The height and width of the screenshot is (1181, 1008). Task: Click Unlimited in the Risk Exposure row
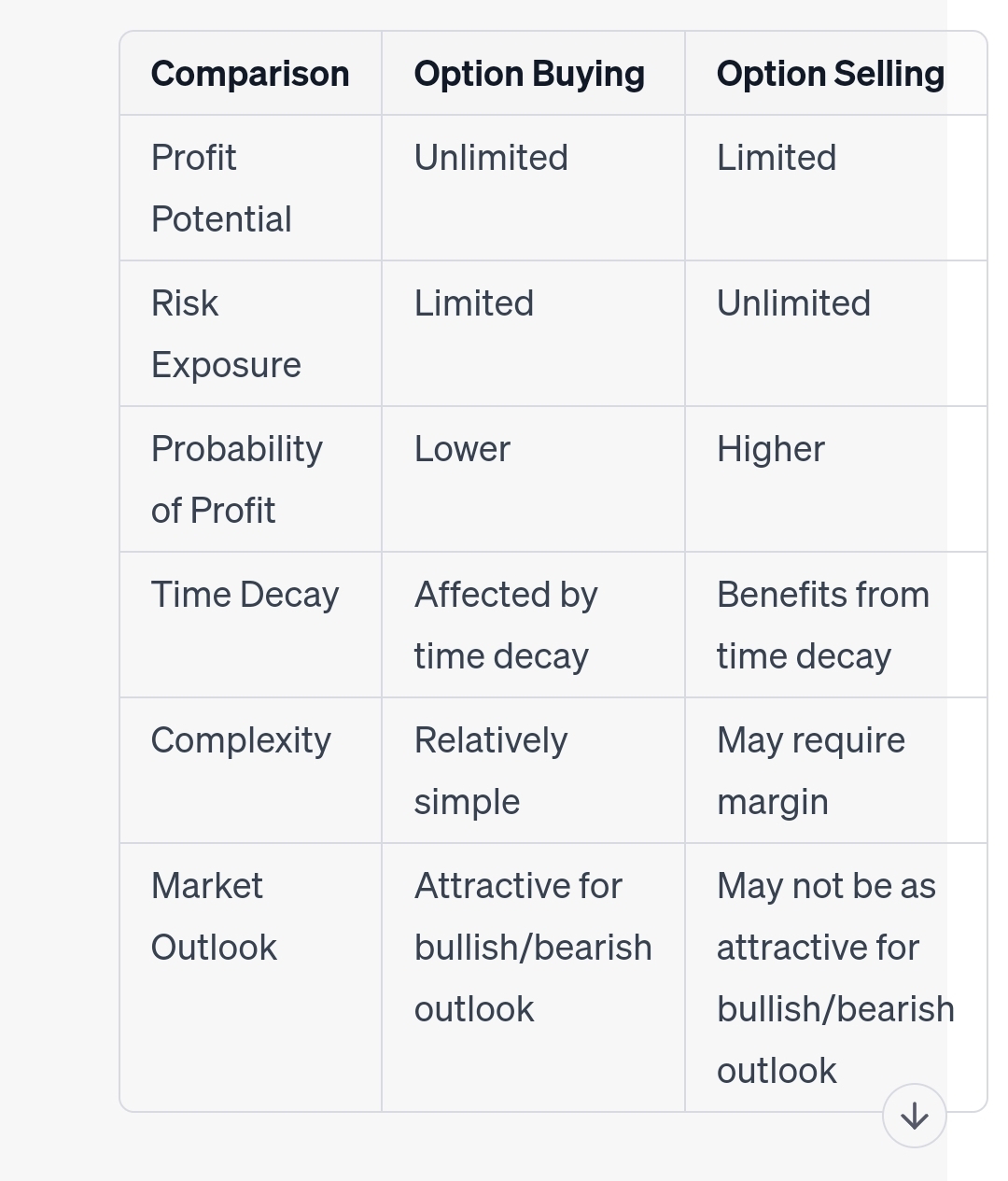coord(793,303)
